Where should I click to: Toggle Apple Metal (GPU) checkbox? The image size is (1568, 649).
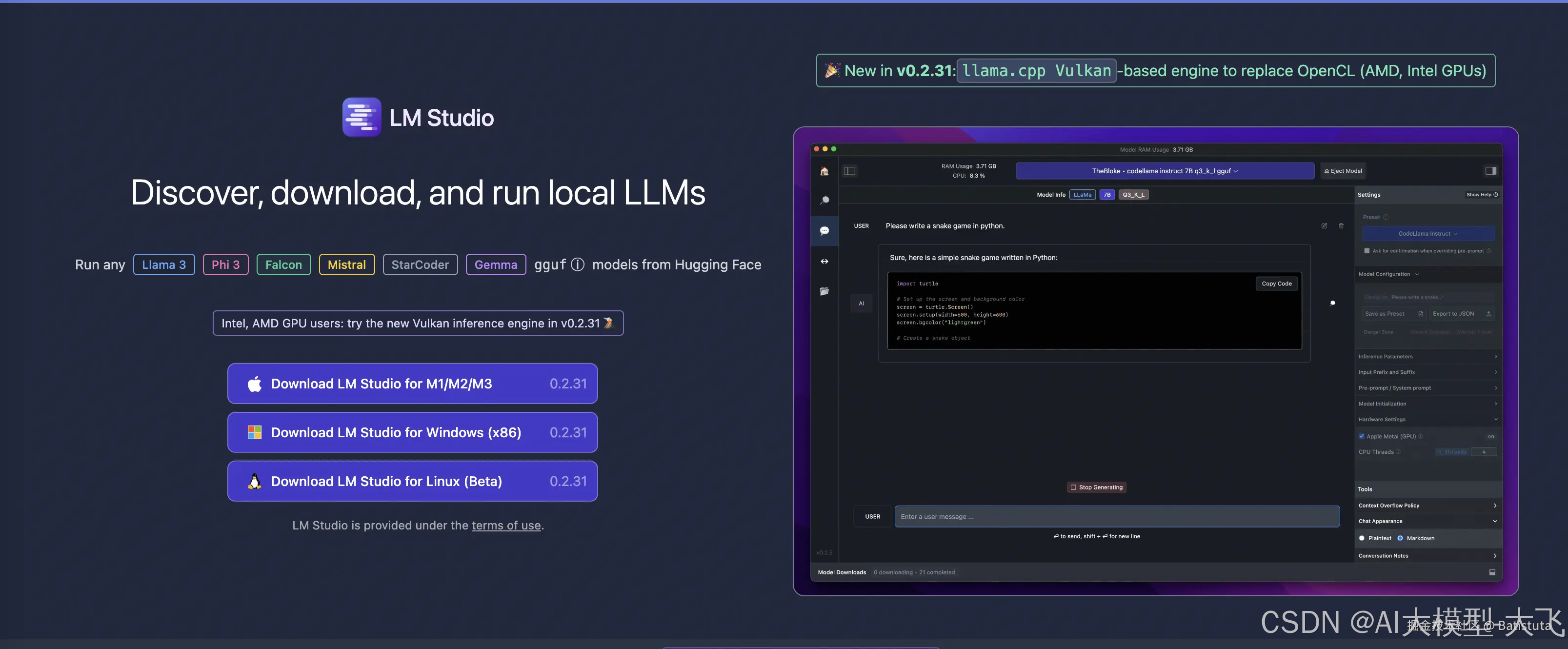coord(1362,436)
